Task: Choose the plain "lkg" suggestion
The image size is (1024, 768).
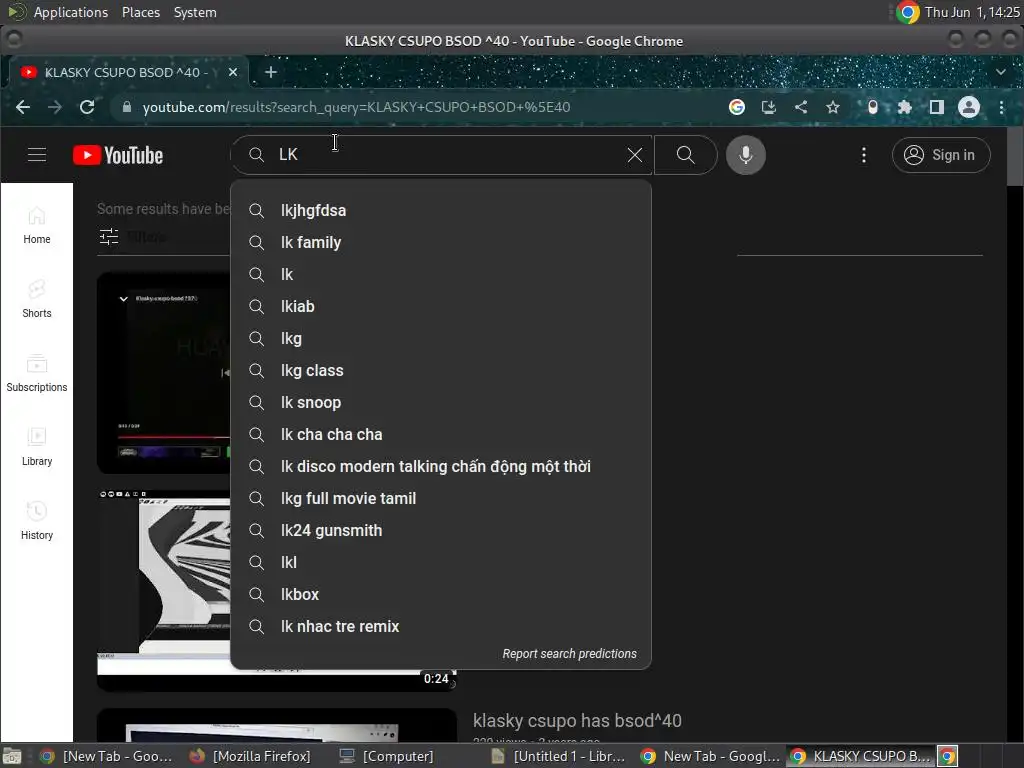Action: [x=441, y=338]
